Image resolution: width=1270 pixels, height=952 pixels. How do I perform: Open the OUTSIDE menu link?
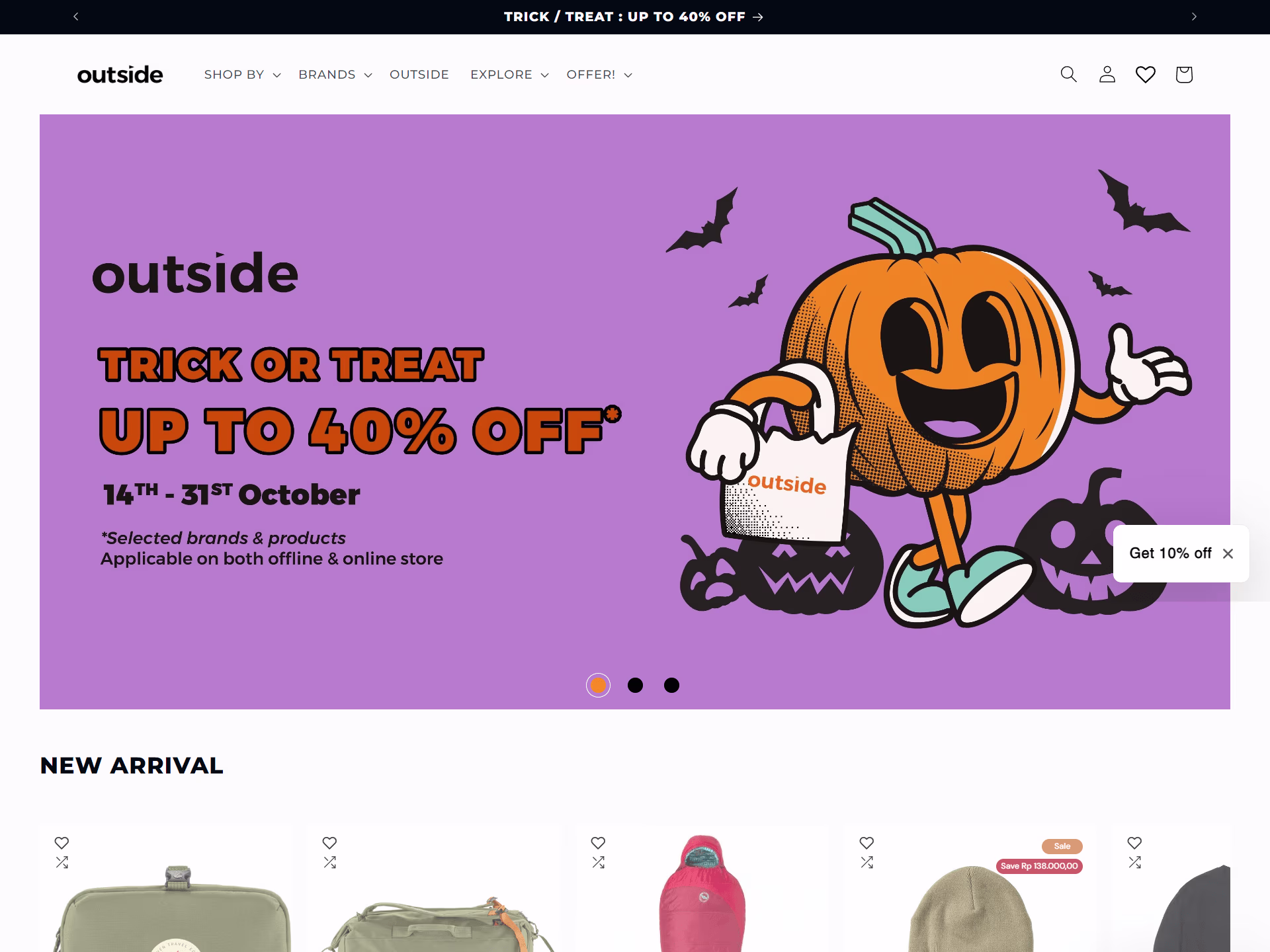click(419, 75)
